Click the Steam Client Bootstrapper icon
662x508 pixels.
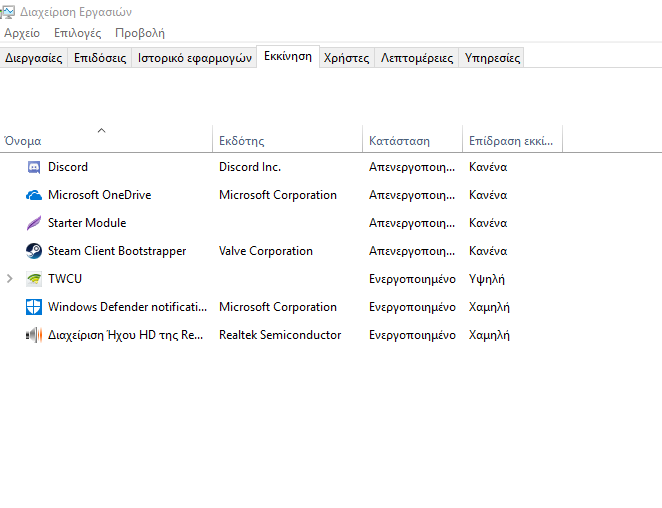click(x=34, y=251)
